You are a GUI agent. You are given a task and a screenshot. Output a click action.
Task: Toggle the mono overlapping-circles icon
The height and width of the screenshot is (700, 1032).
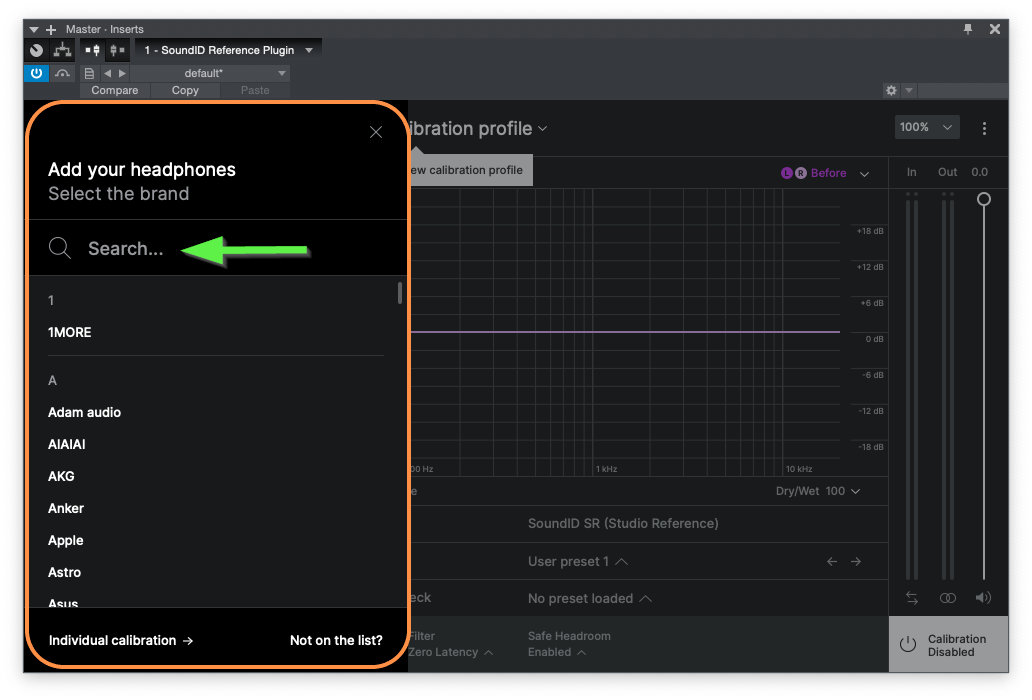[948, 597]
